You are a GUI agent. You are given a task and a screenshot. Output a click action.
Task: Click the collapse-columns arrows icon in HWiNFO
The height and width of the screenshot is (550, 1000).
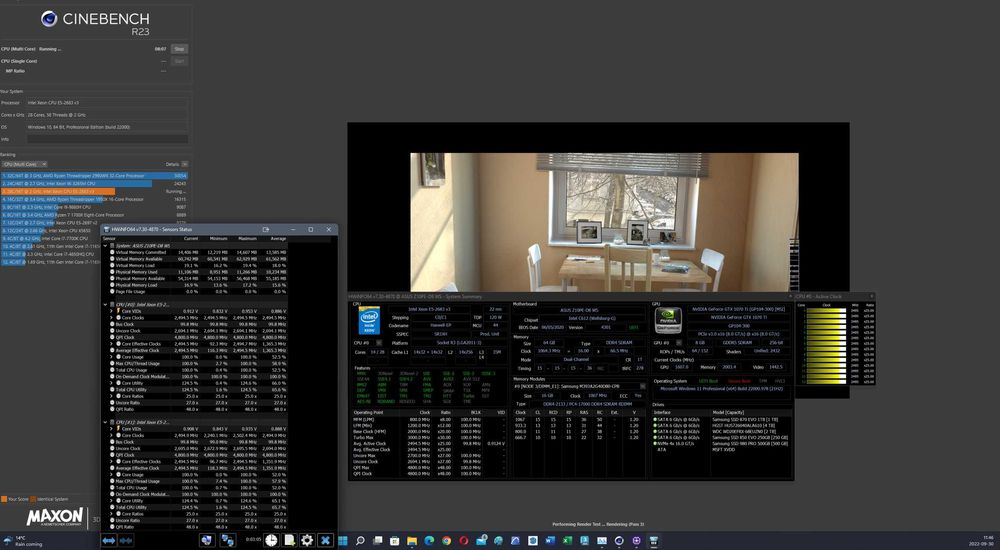(x=126, y=540)
